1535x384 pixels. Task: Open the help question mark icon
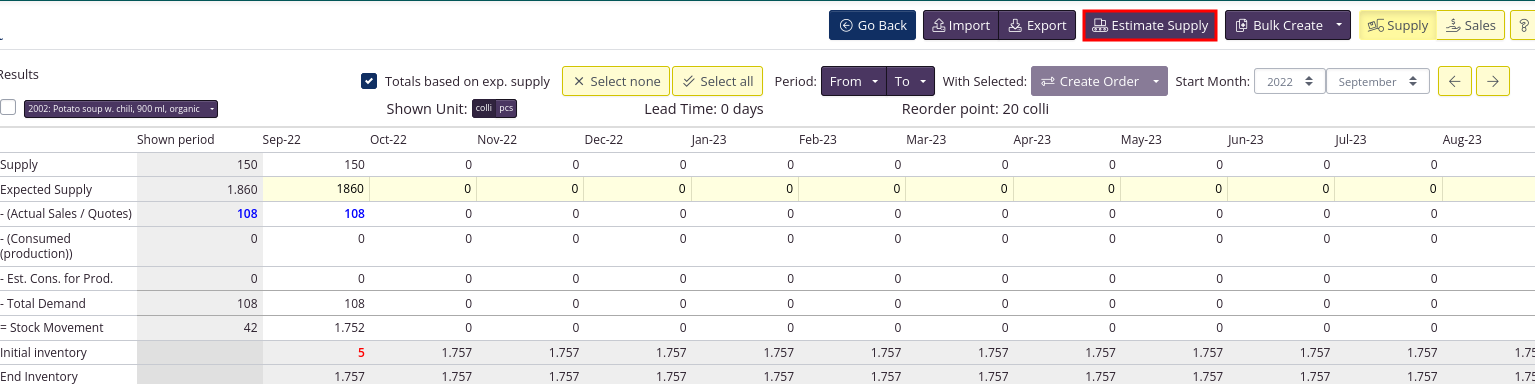[x=1524, y=25]
